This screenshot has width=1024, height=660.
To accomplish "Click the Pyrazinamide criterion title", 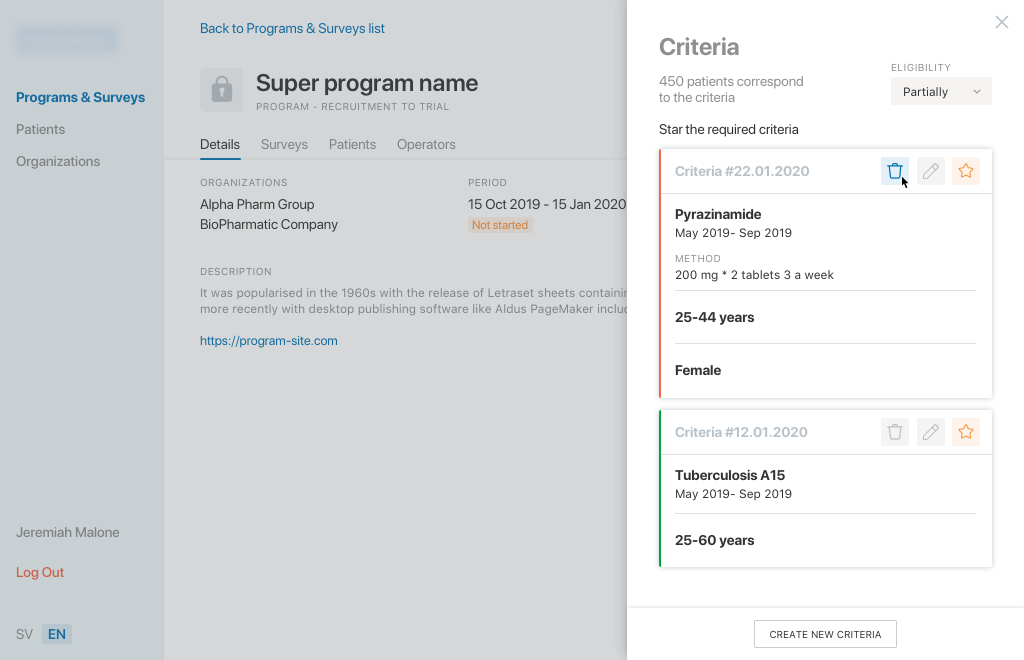I will (x=718, y=214).
